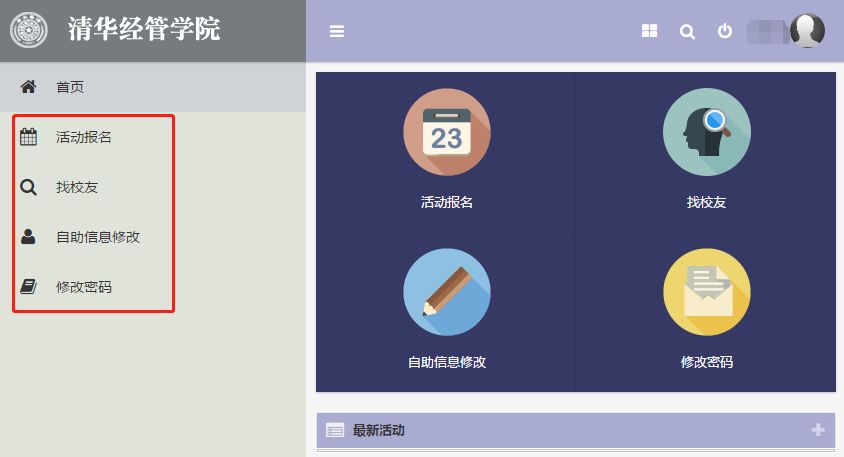Open the grid apps icon in header
Image resolution: width=844 pixels, height=457 pixels.
[x=650, y=31]
